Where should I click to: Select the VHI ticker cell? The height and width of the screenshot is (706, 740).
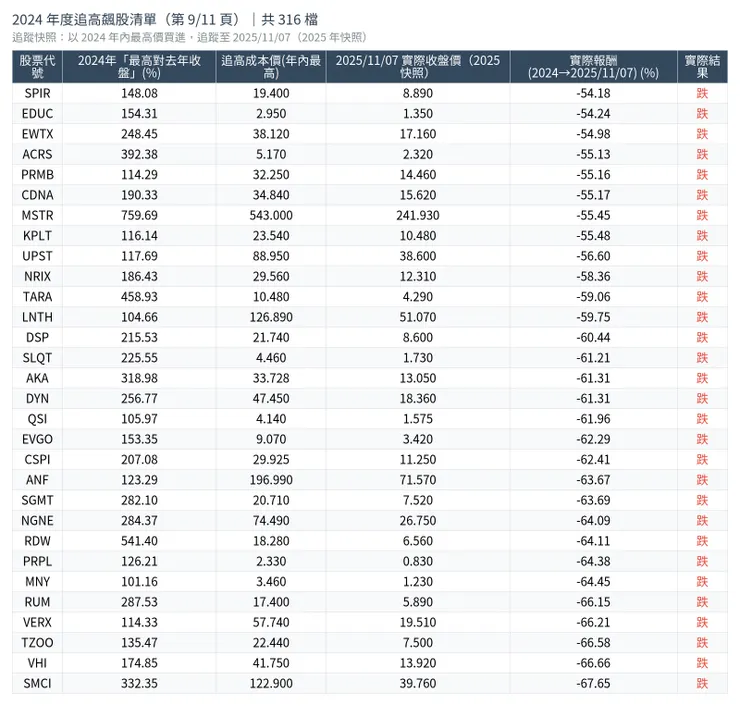(x=37, y=663)
